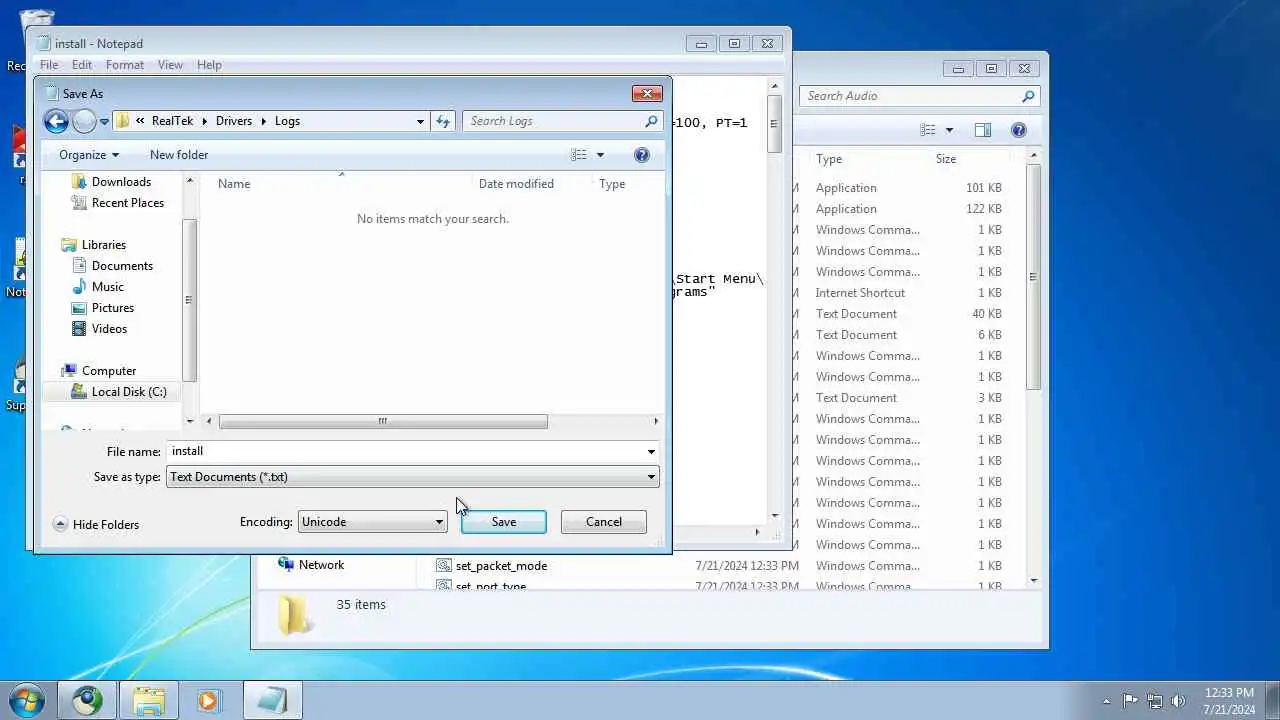Click the magnifier icon in Search Logs box

tap(652, 121)
